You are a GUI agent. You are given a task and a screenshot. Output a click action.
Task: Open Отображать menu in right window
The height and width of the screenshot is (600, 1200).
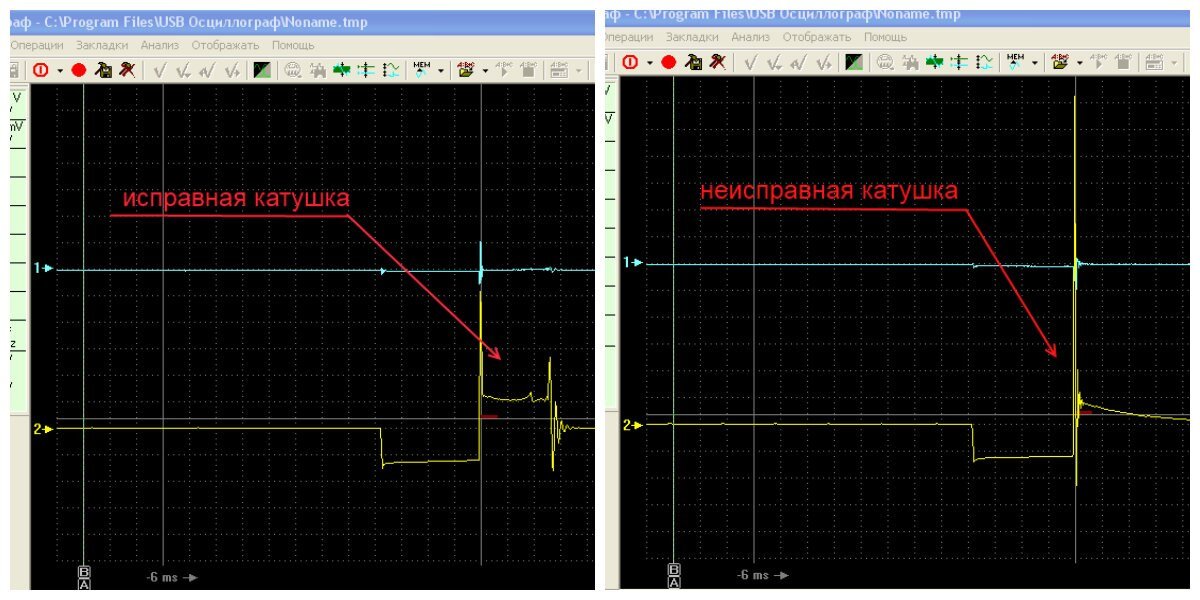point(816,37)
